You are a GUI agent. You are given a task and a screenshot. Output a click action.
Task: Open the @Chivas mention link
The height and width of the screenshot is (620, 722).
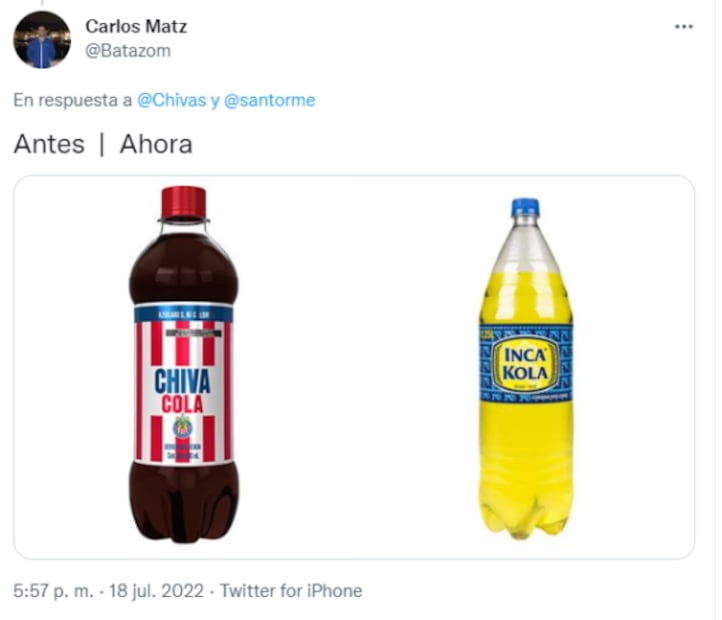point(172,100)
